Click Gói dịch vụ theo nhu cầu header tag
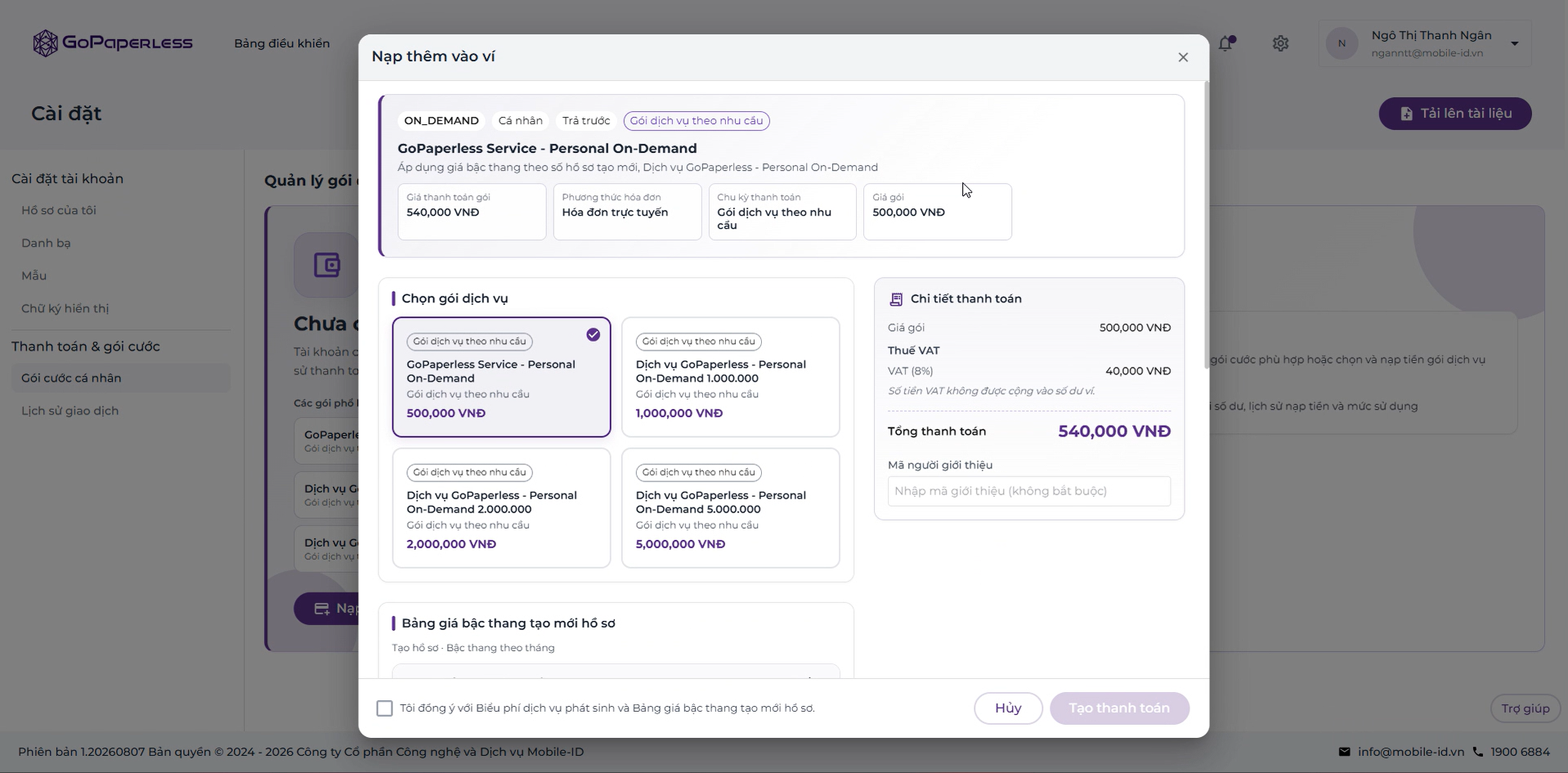1568x773 pixels. pyautogui.click(x=697, y=121)
